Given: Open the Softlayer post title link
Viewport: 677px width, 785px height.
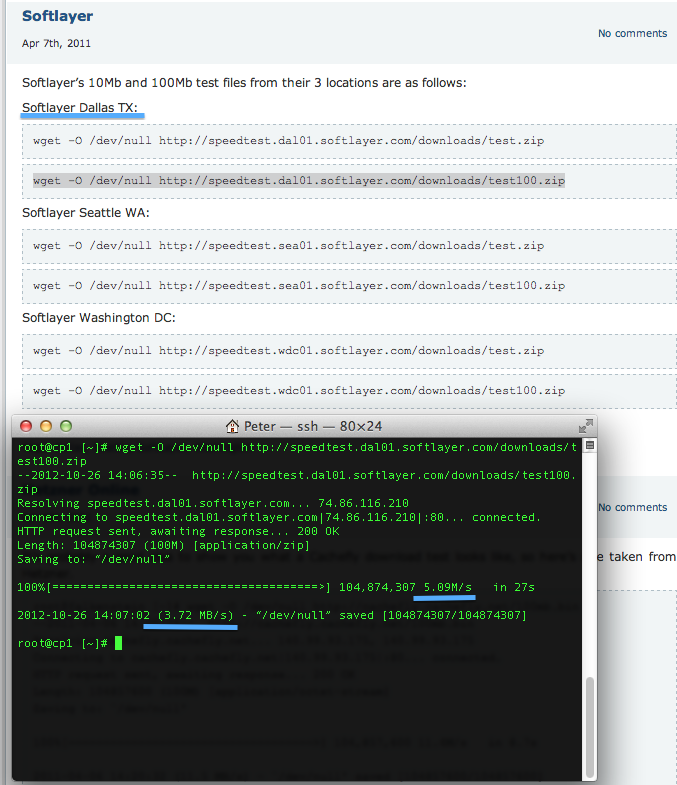Looking at the screenshot, I should pos(58,16).
